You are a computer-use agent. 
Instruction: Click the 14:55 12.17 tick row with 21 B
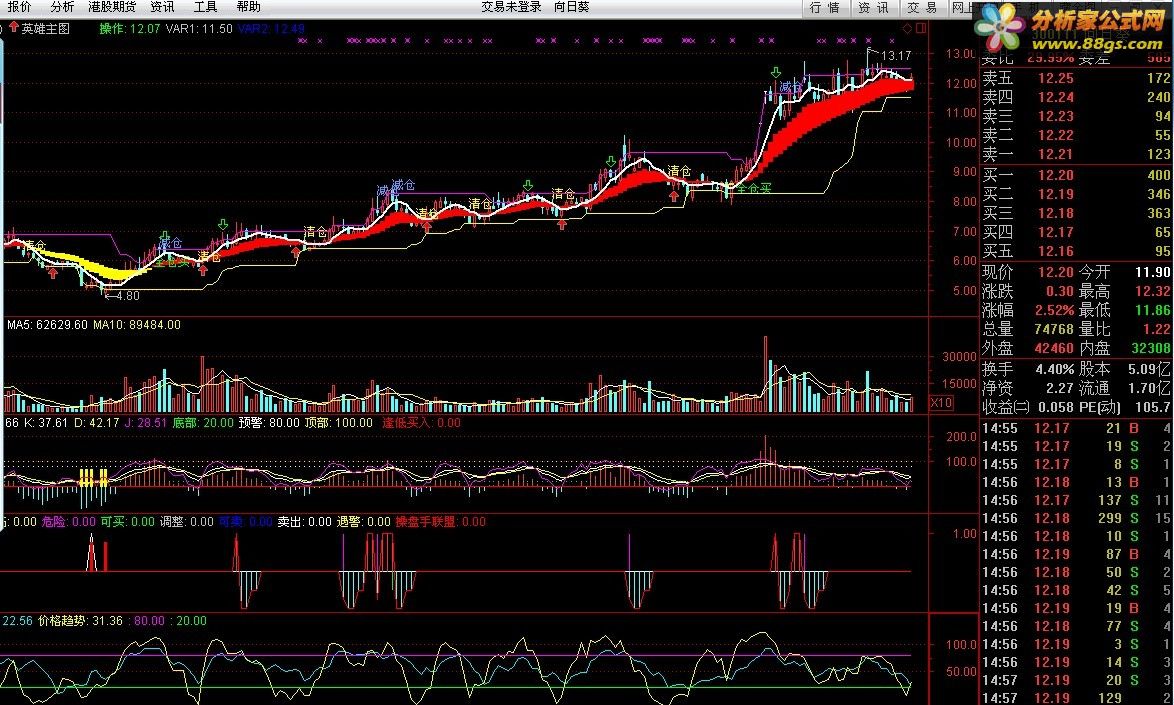coord(1076,428)
